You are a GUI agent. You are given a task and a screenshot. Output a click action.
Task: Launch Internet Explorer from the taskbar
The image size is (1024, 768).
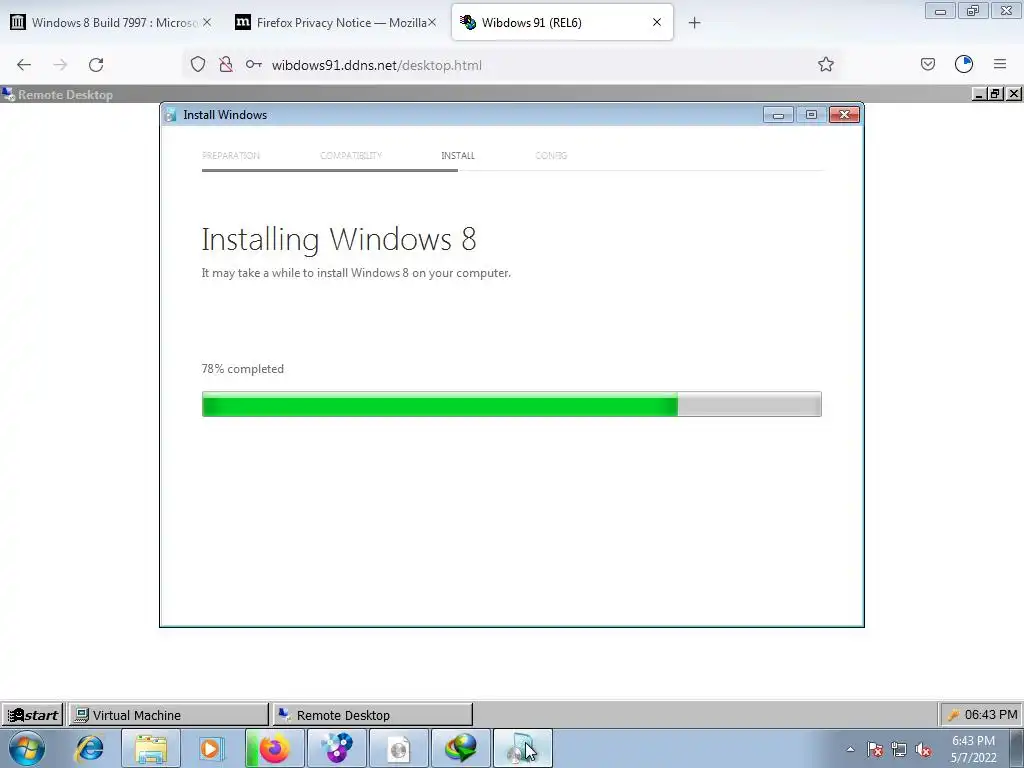click(89, 748)
